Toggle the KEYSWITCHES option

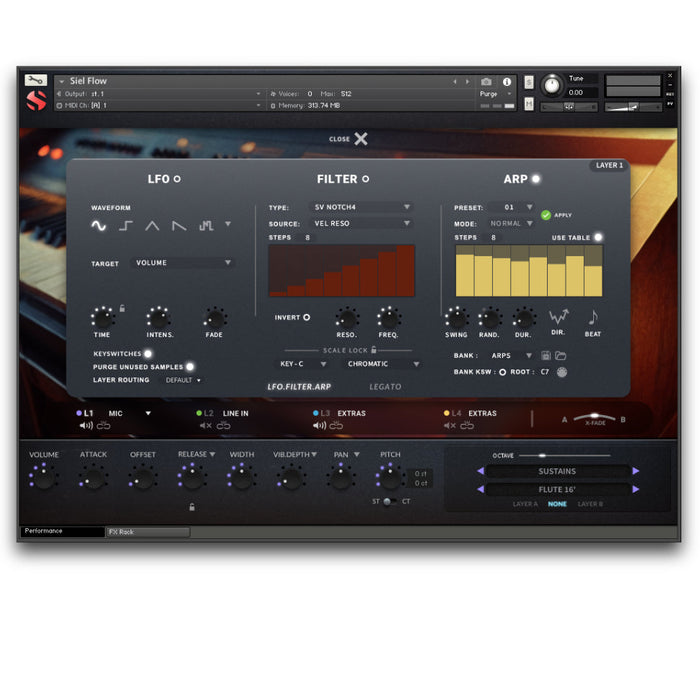(148, 353)
